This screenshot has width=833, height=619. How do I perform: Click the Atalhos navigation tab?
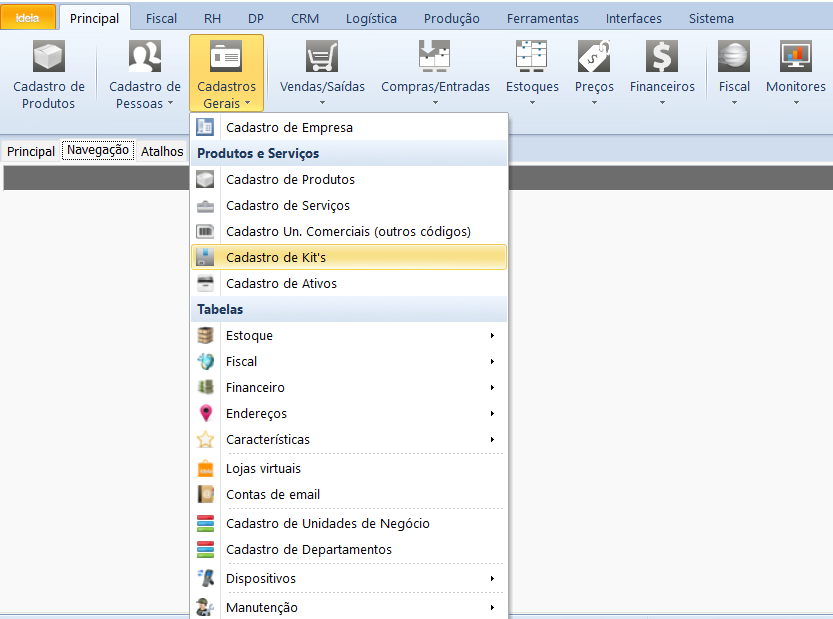162,151
